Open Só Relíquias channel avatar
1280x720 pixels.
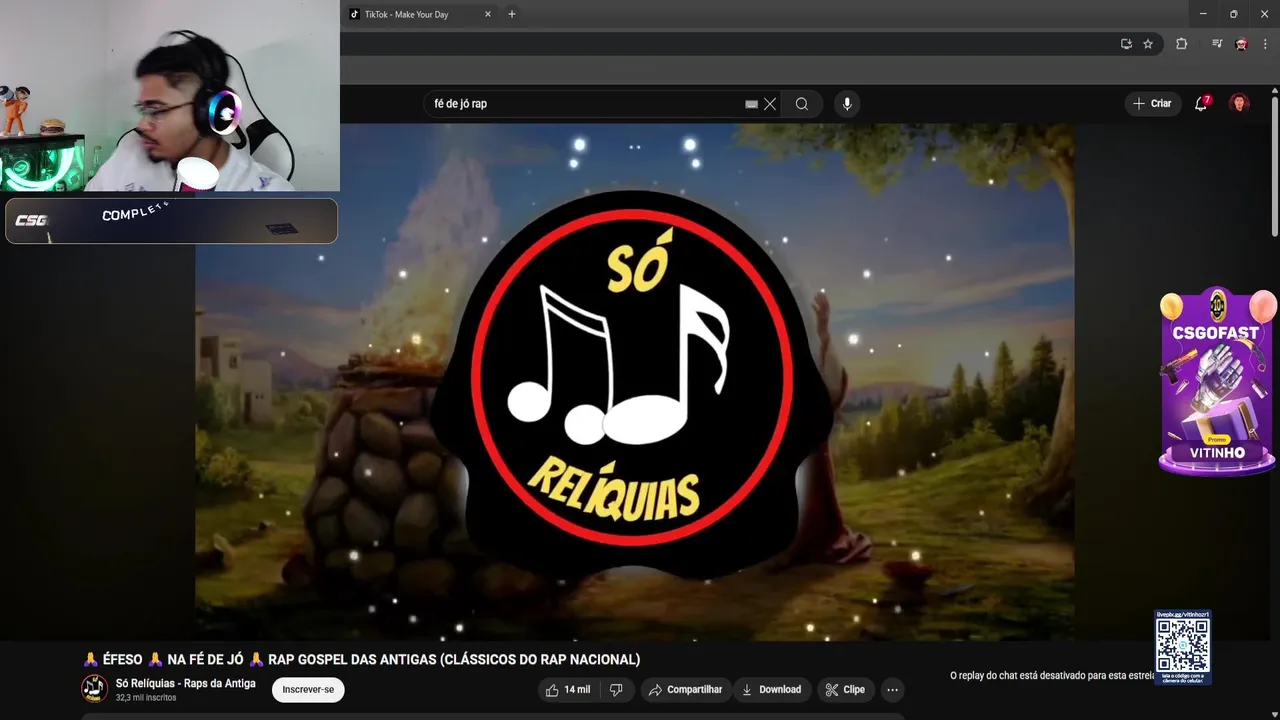[x=94, y=689]
